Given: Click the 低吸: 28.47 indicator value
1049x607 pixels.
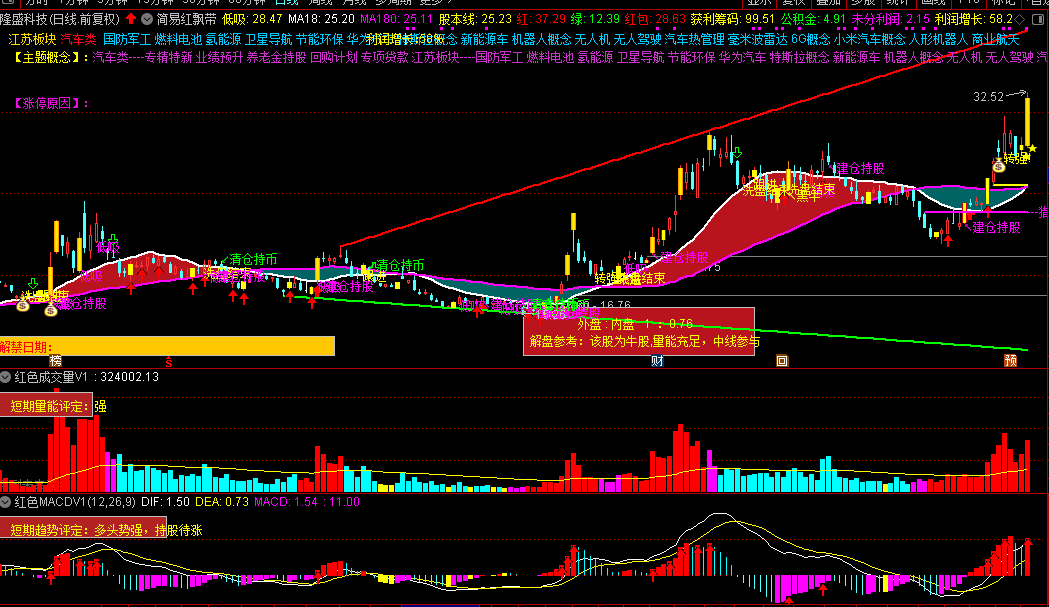Looking at the screenshot, I should click(252, 19).
